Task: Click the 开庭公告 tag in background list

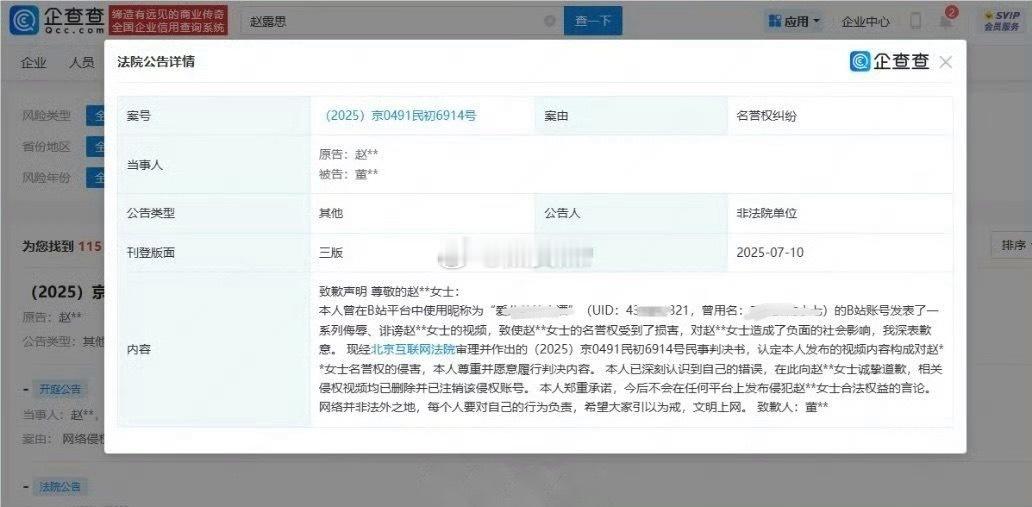Action: [60, 389]
